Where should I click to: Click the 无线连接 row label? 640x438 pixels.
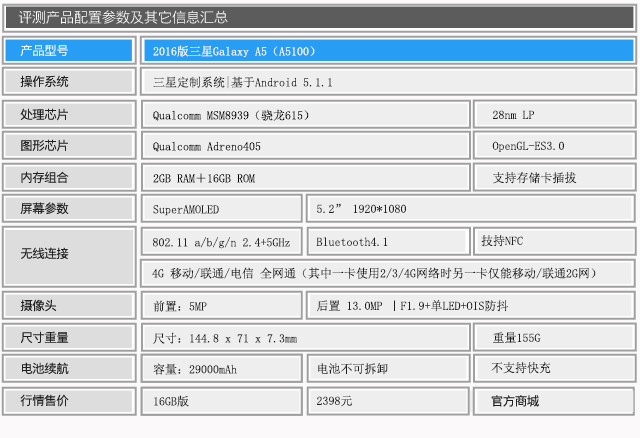68,256
